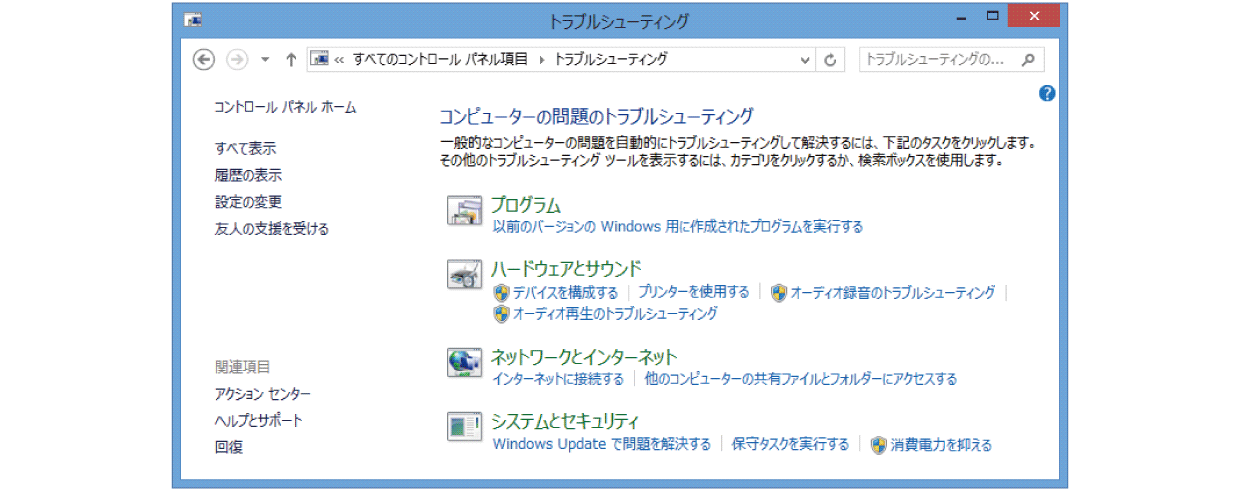The width and height of the screenshot is (1240, 490).
Task: Click the window system icon in title bar
Action: pyautogui.click(x=194, y=19)
